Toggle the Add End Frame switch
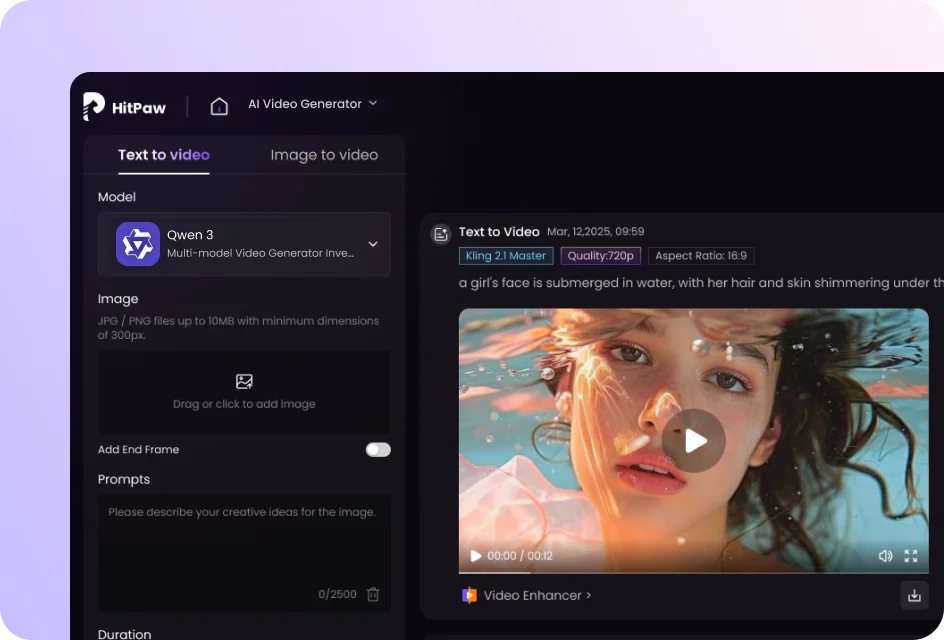944x640 pixels. coord(378,450)
